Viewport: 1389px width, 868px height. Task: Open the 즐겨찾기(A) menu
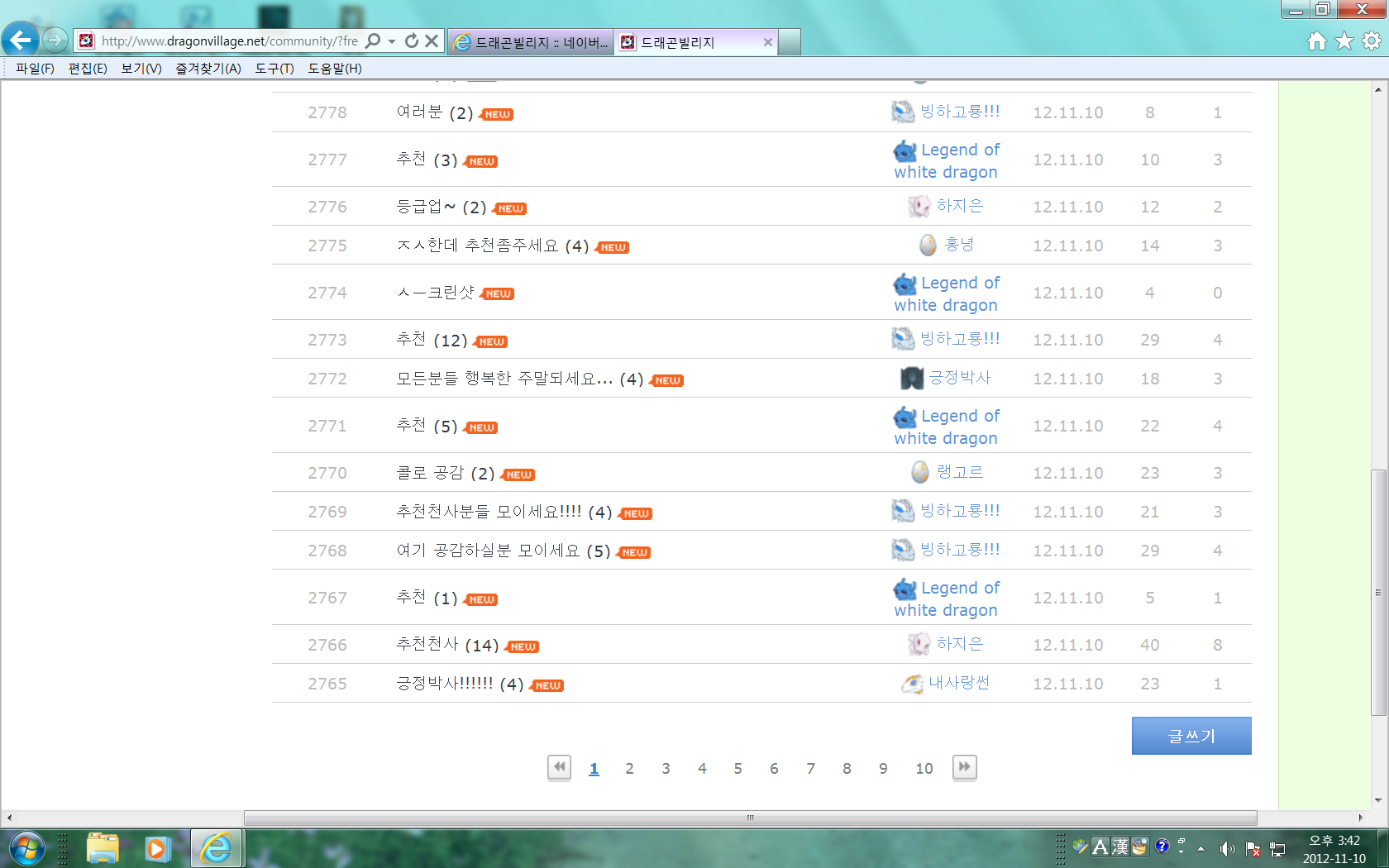(208, 69)
